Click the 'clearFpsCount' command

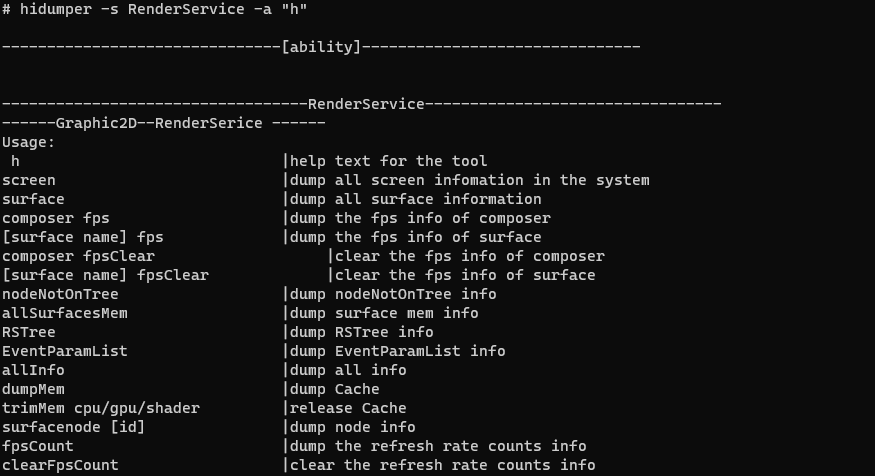[60, 465]
